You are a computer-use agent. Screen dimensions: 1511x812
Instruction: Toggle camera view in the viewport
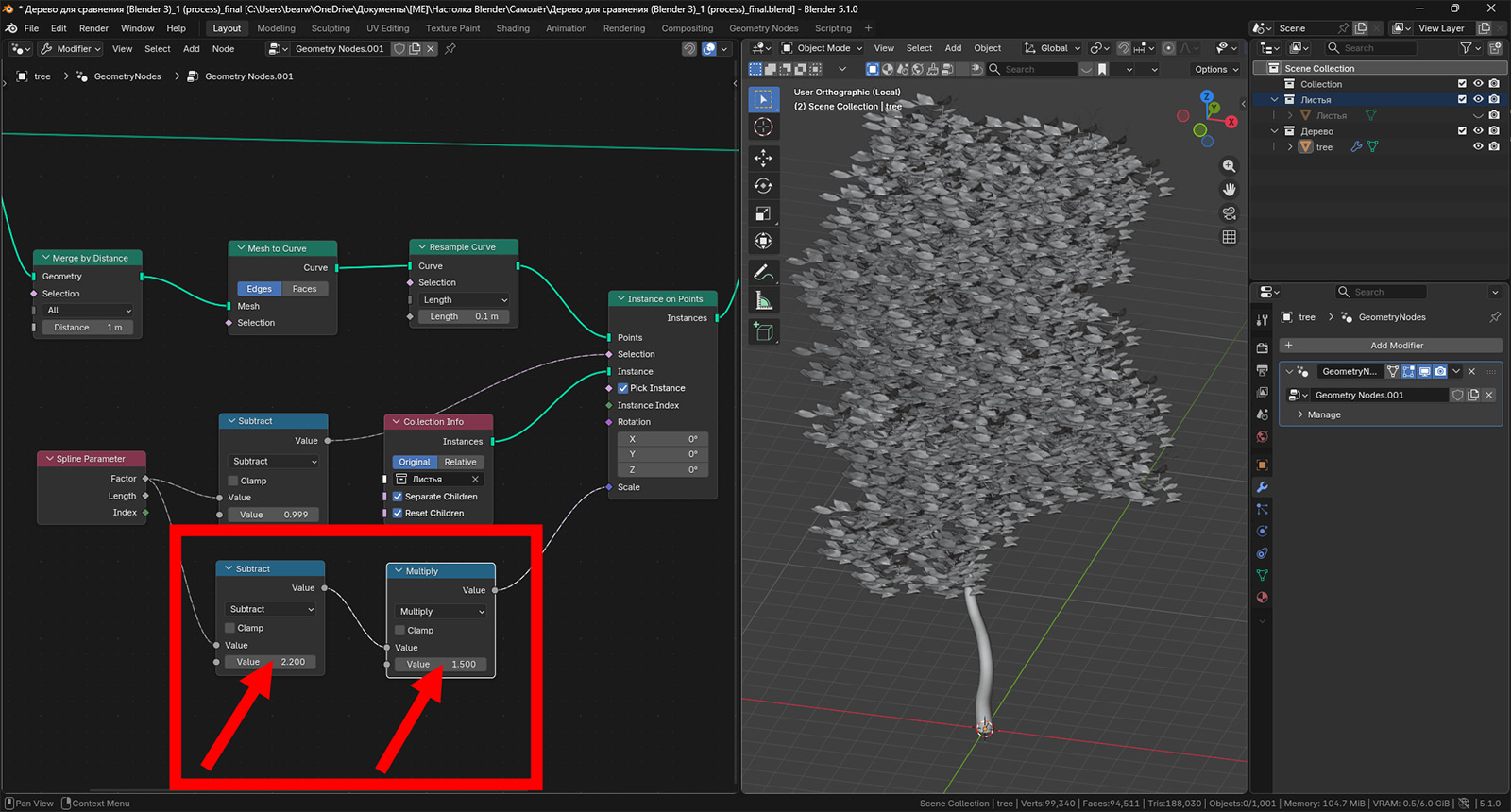tap(1229, 213)
